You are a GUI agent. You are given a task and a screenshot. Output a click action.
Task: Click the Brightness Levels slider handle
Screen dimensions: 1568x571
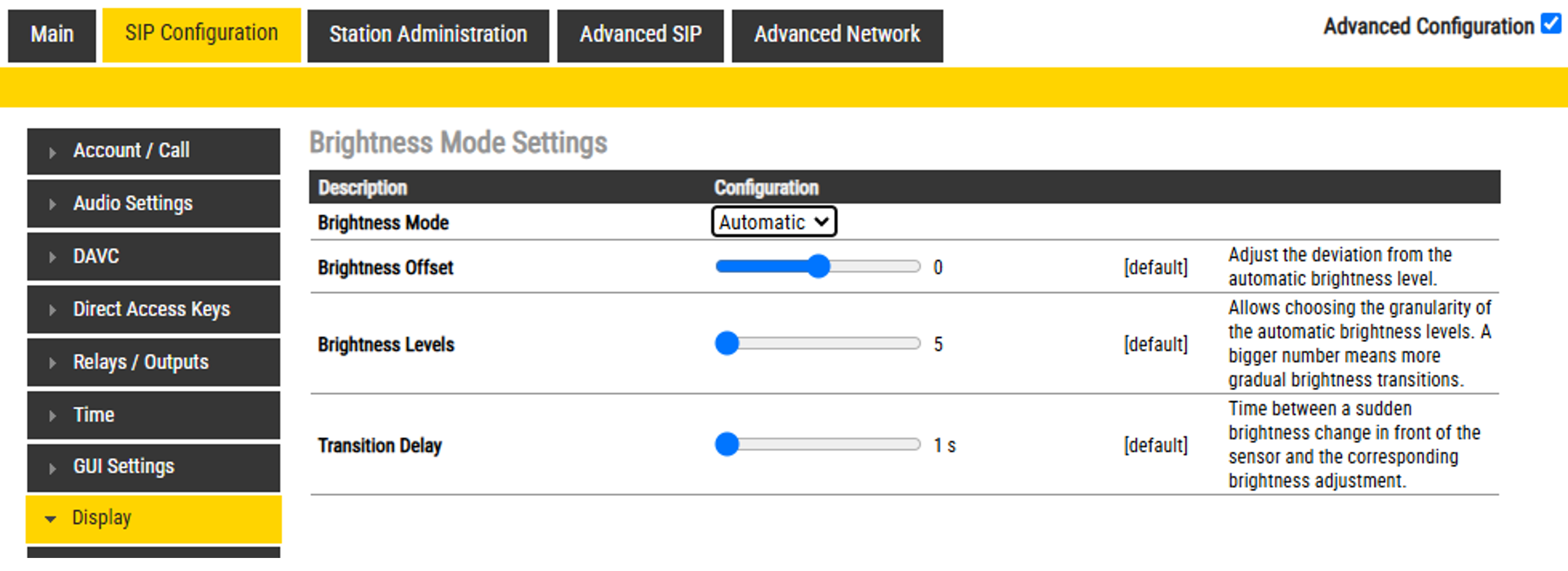[x=727, y=344]
